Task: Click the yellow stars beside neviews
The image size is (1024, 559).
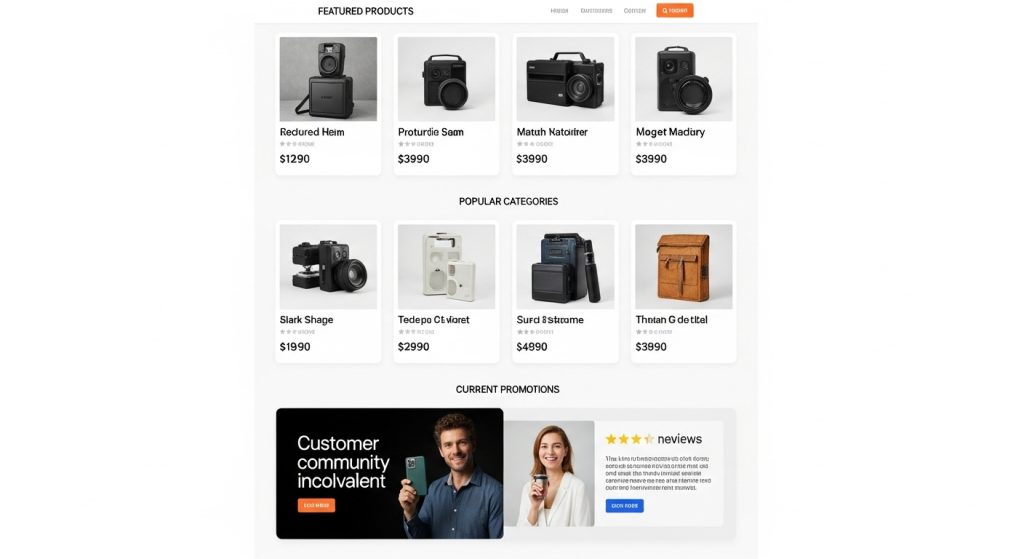Action: click(x=630, y=439)
